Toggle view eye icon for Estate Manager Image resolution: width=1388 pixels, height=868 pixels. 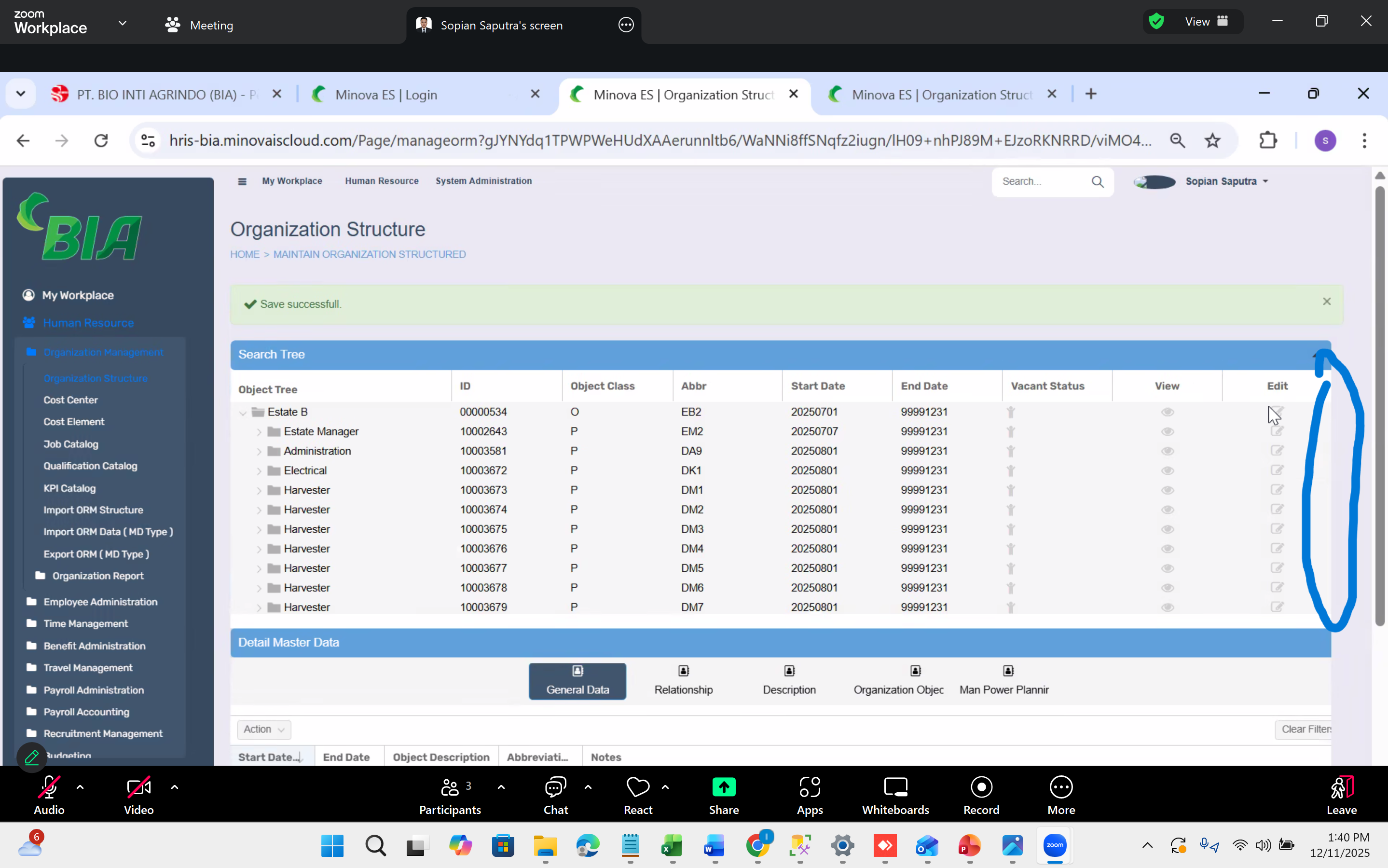pyautogui.click(x=1167, y=432)
